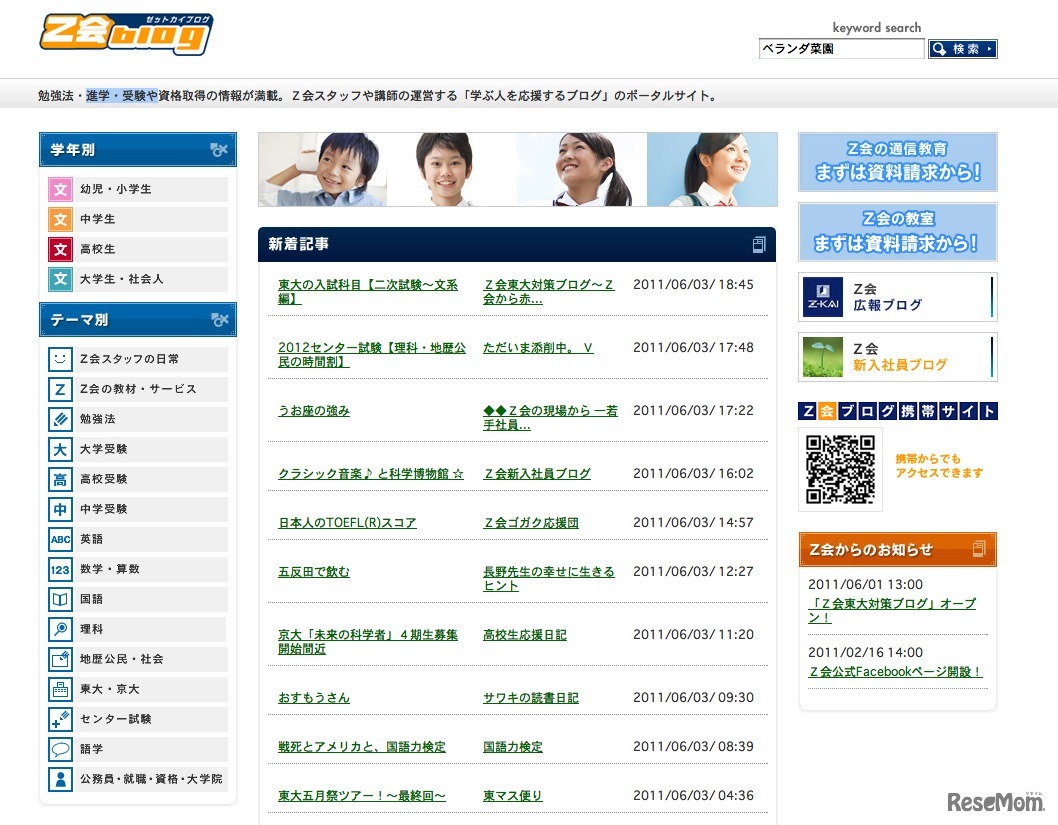Open the Z会ゴガク応援団 blog link
Viewport: 1058px width, 825px height.
click(x=531, y=523)
